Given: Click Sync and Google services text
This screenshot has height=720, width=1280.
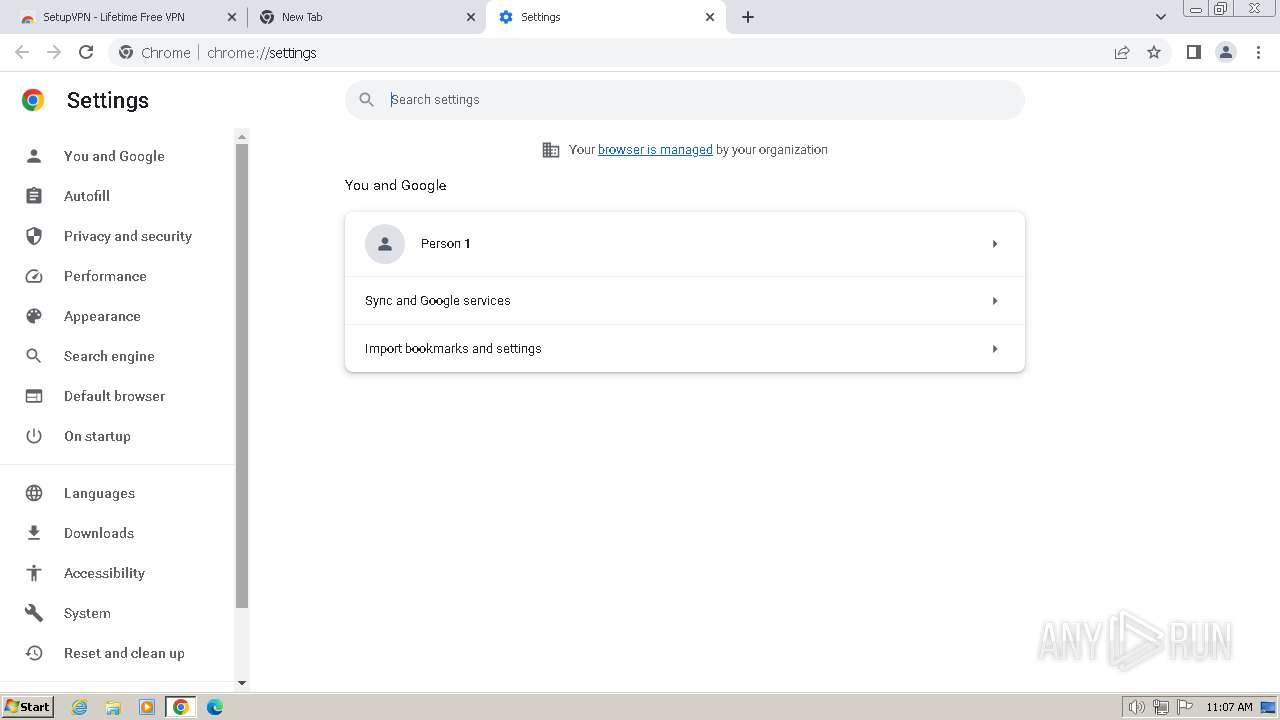Looking at the screenshot, I should (438, 301).
